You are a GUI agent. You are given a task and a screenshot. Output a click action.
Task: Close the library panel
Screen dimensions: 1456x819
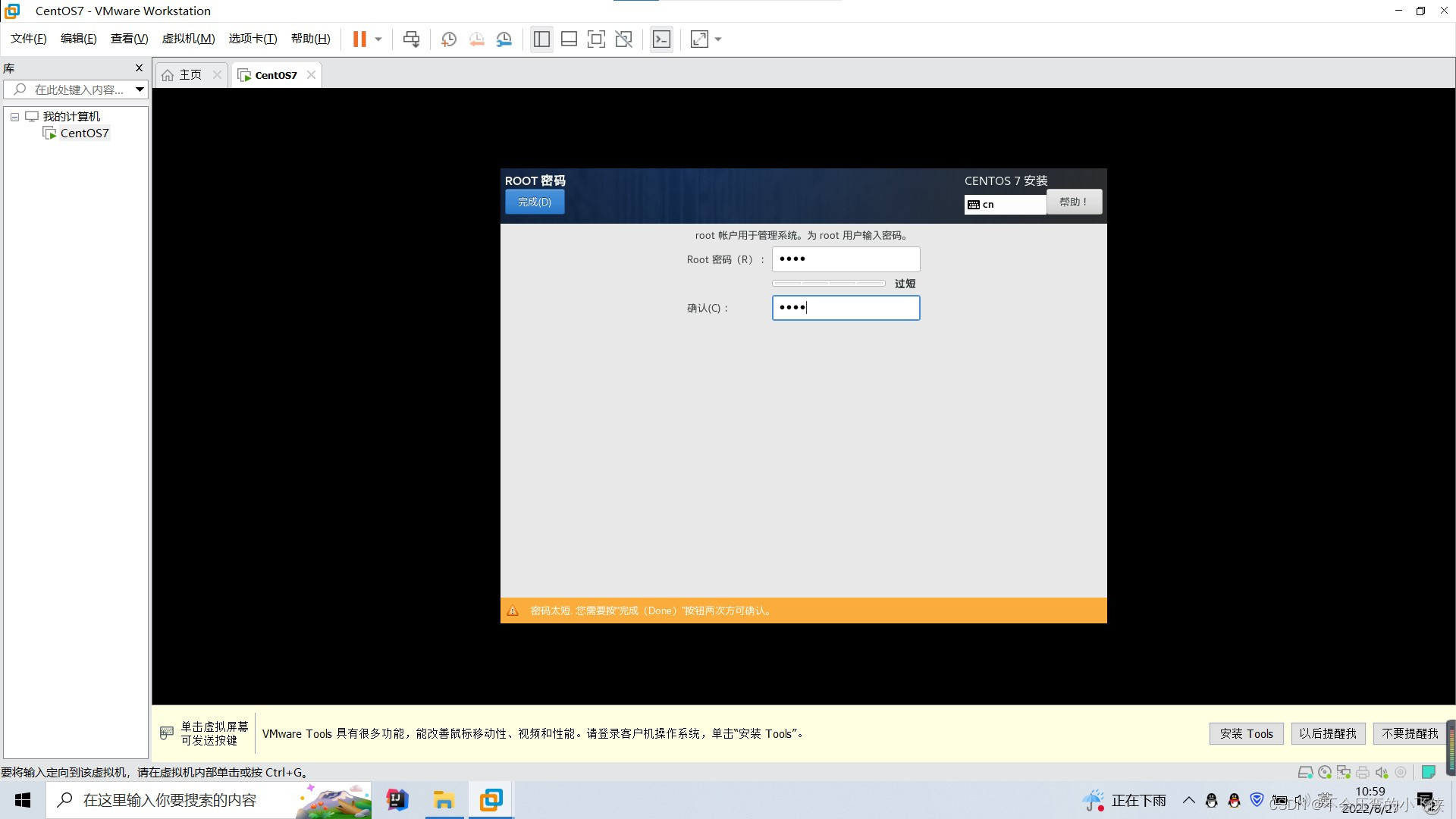click(139, 67)
